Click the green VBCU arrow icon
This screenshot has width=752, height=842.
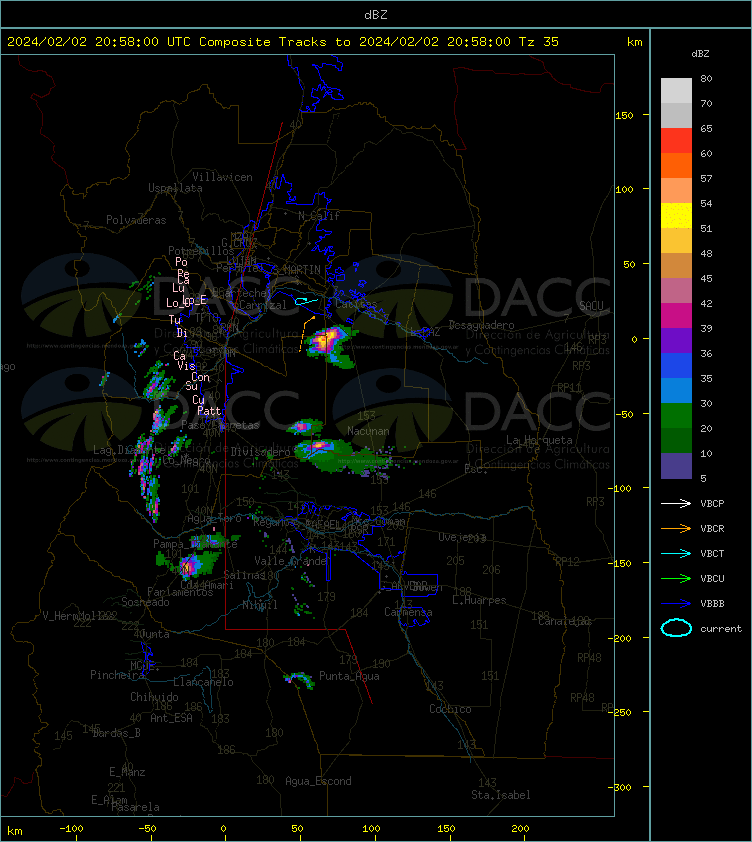coord(676,578)
